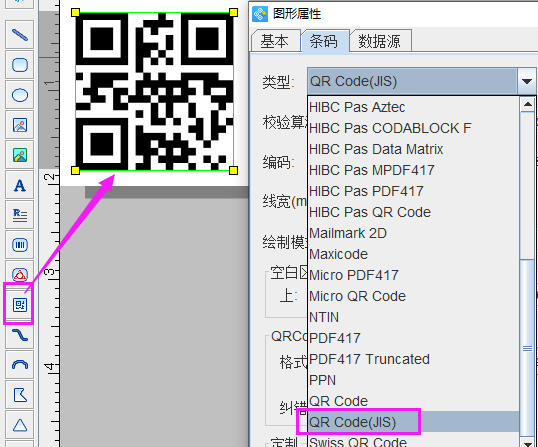This screenshot has height=447, width=538.
Task: Click the list scrollbar up arrow
Action: tap(527, 104)
